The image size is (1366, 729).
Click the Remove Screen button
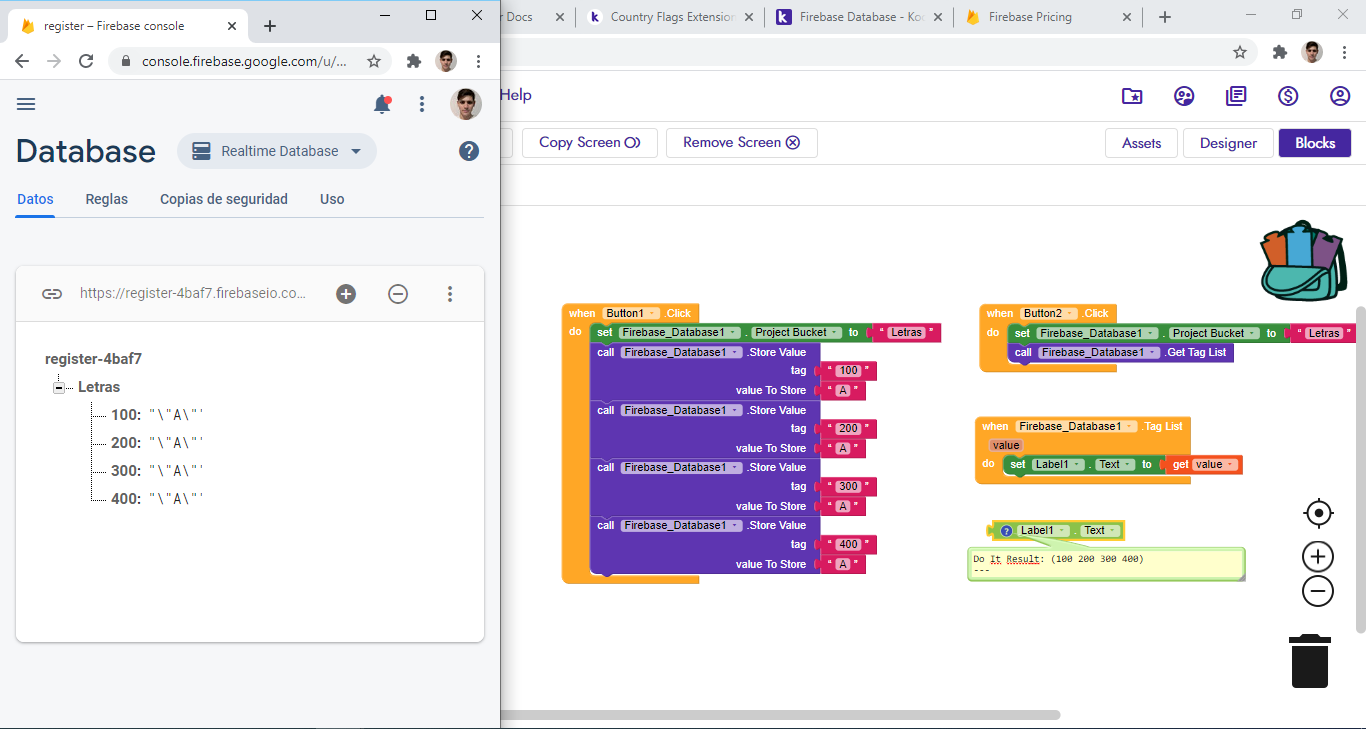tap(741, 143)
